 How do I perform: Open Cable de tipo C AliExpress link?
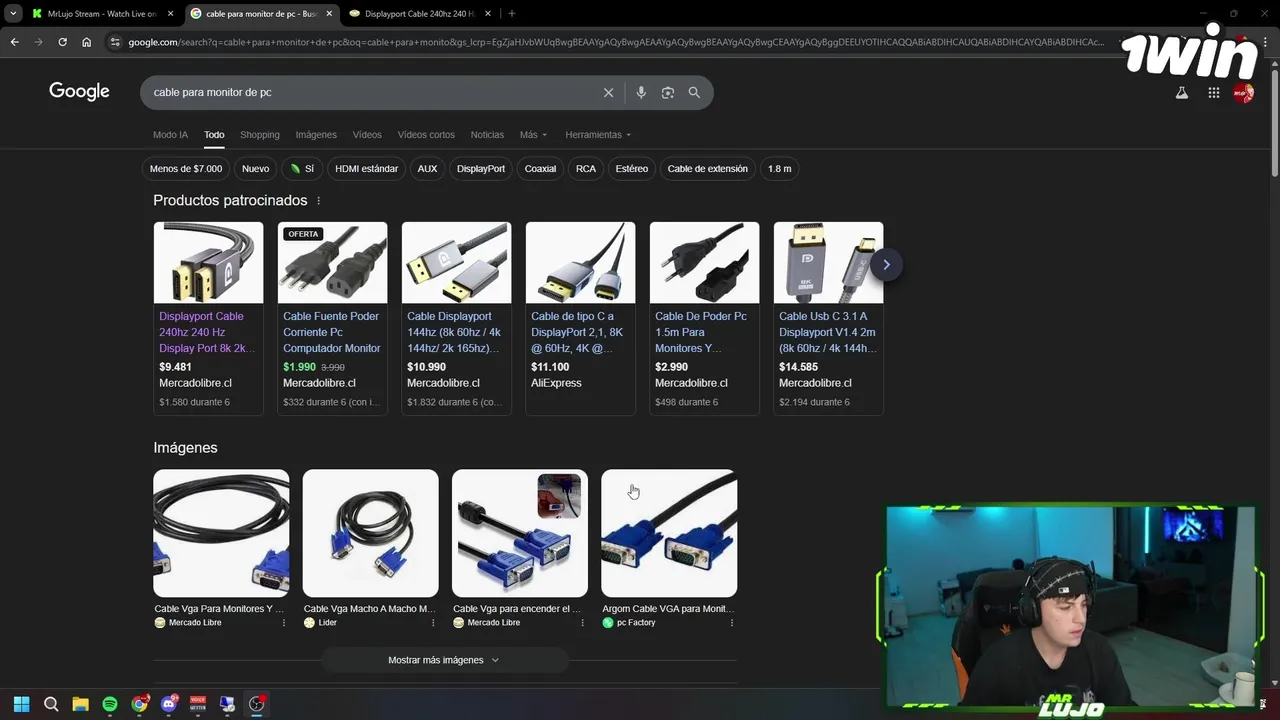tap(579, 332)
